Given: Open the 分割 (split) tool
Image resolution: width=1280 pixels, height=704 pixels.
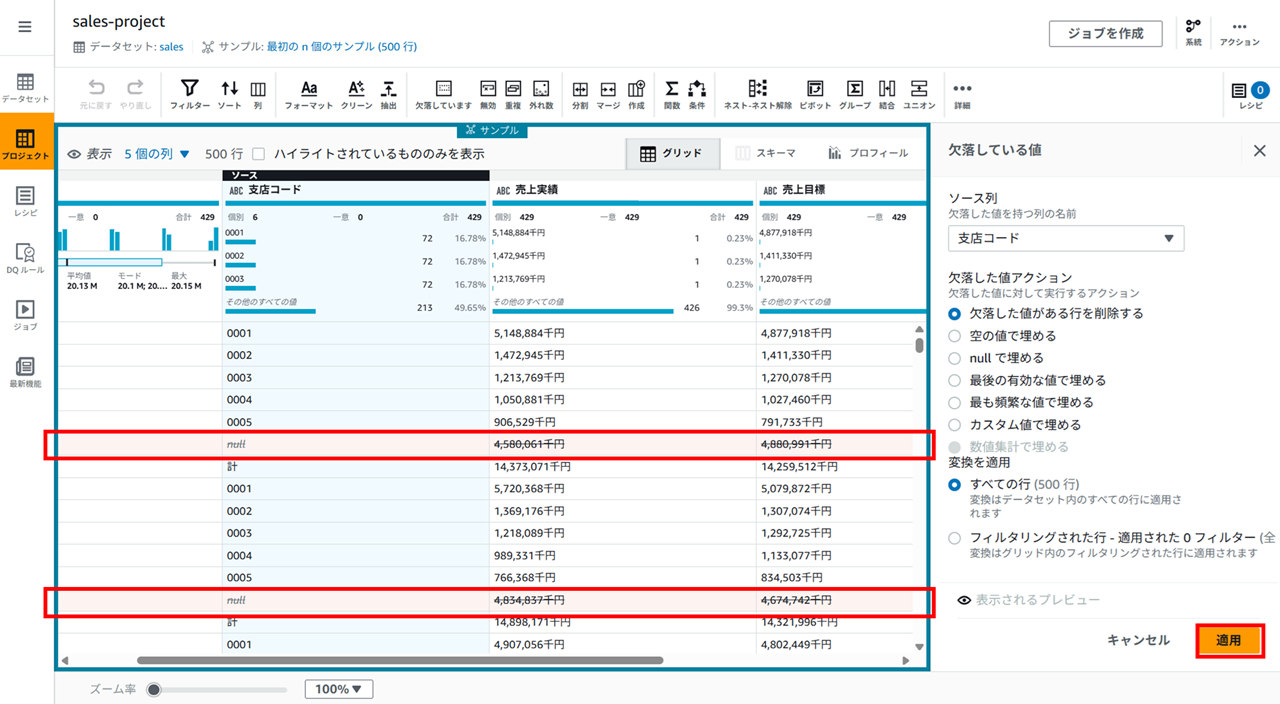Looking at the screenshot, I should (x=580, y=94).
